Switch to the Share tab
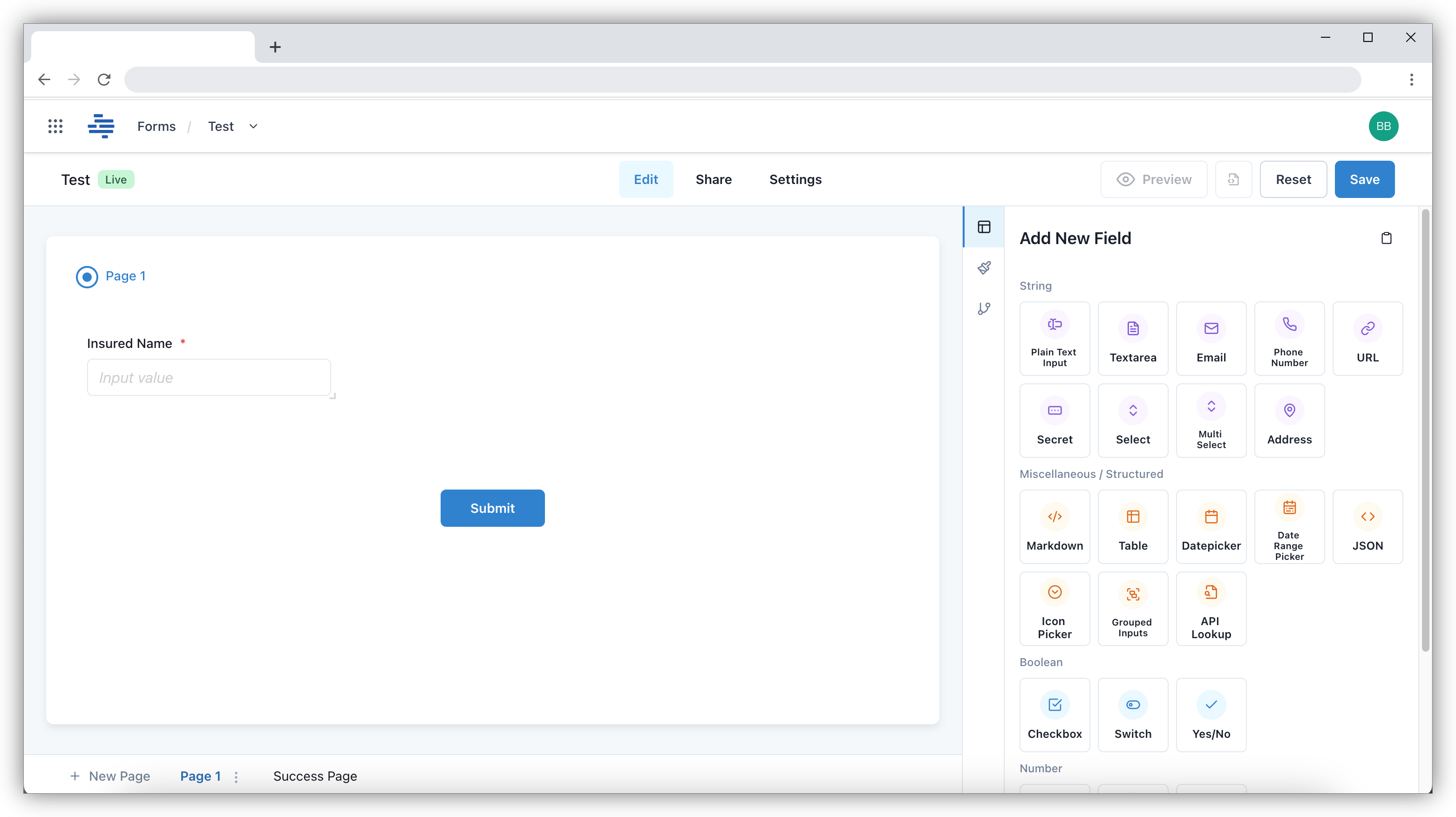 713,179
